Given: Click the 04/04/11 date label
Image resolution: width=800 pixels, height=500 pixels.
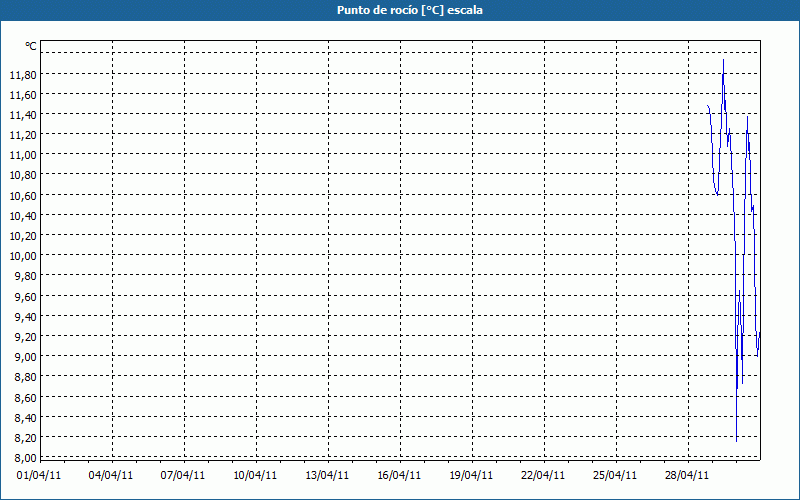Looking at the screenshot, I should tap(111, 476).
